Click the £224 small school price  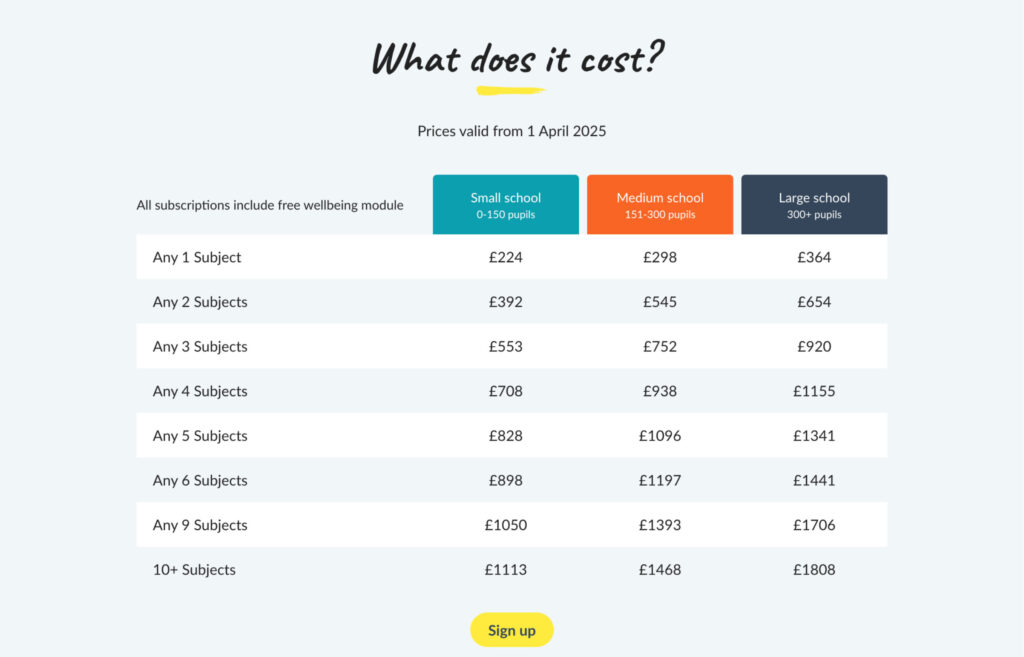[505, 257]
